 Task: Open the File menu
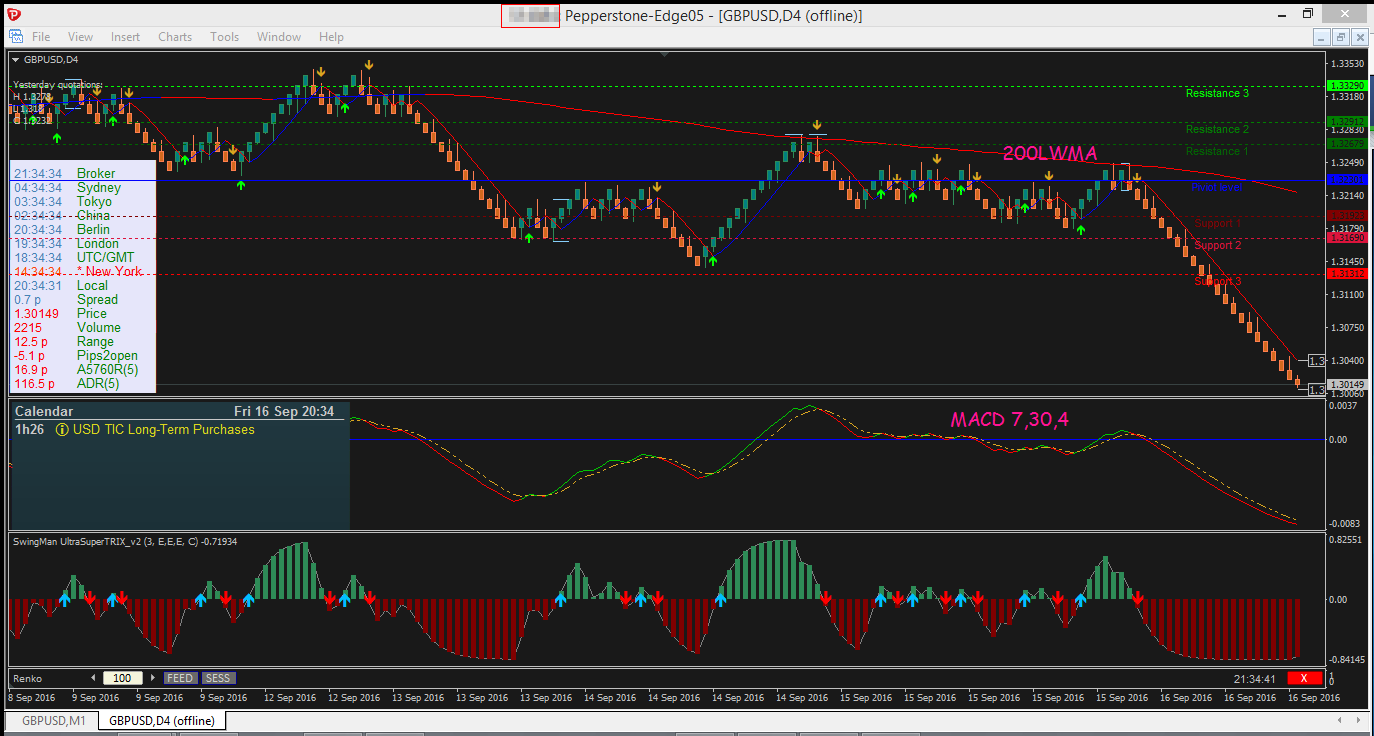41,37
